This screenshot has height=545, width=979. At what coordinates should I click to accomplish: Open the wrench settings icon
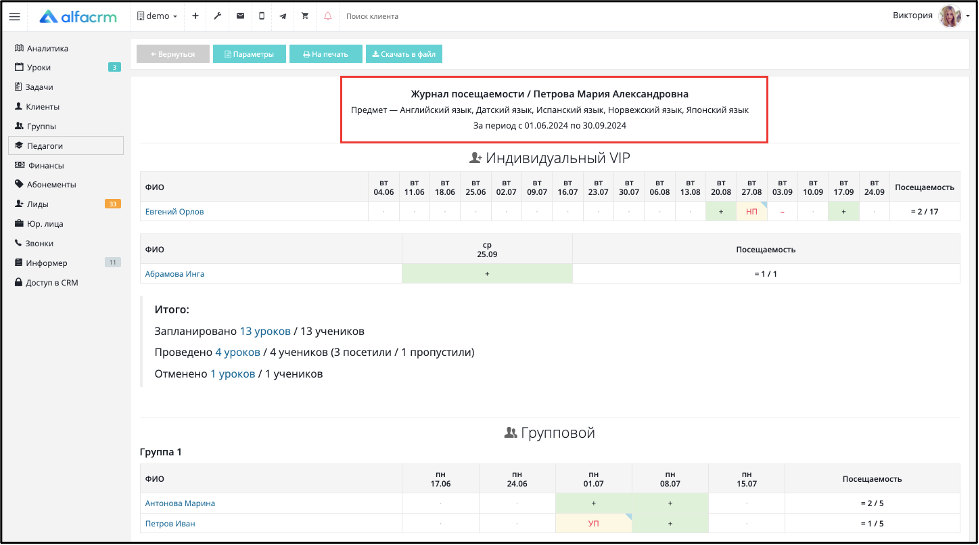tap(217, 16)
